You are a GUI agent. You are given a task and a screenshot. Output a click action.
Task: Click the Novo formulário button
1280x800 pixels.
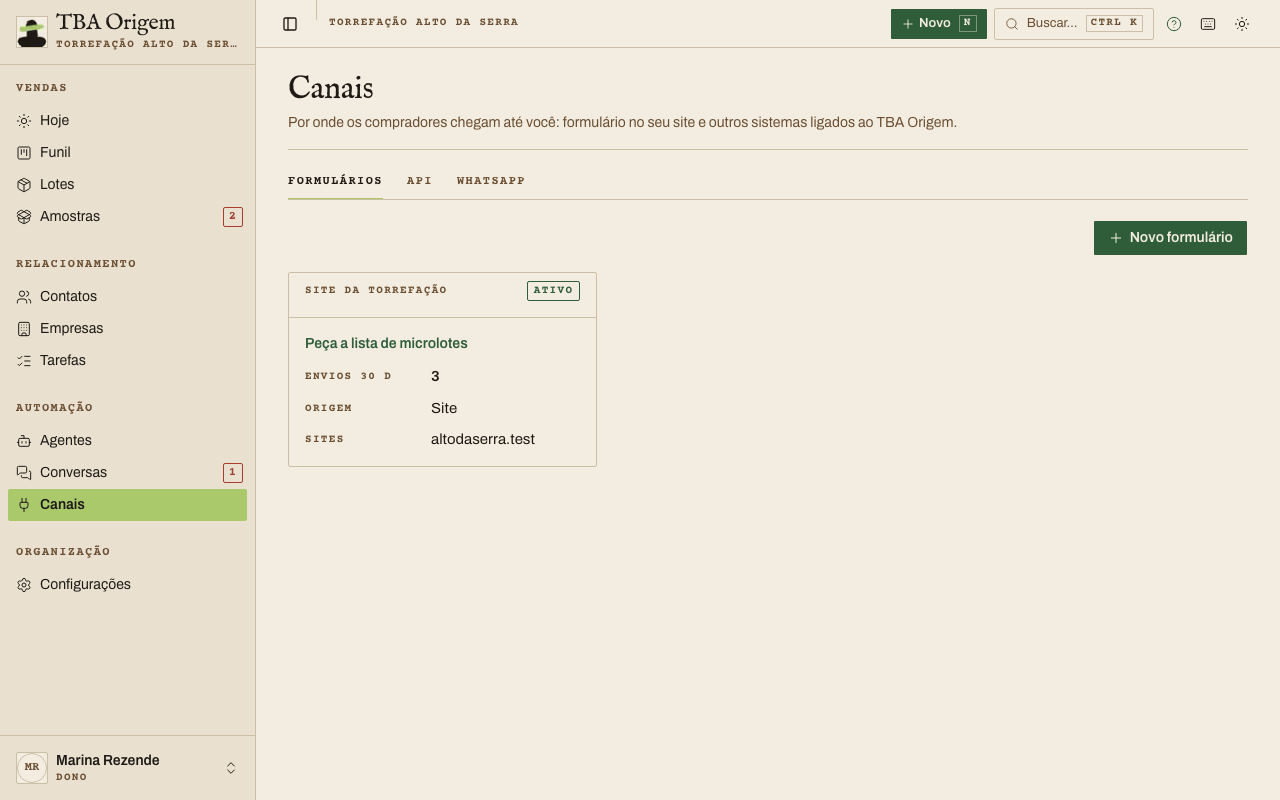pyautogui.click(x=1170, y=238)
